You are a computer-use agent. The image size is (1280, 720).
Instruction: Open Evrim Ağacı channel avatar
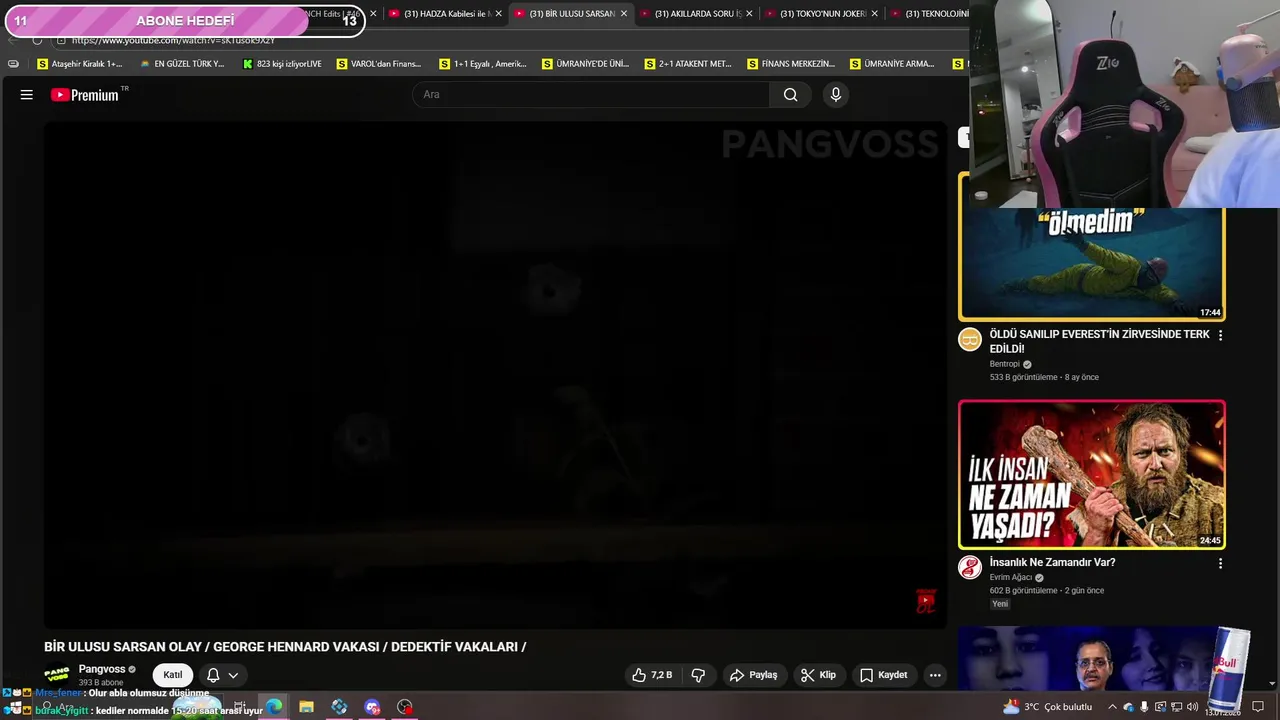[x=970, y=567]
